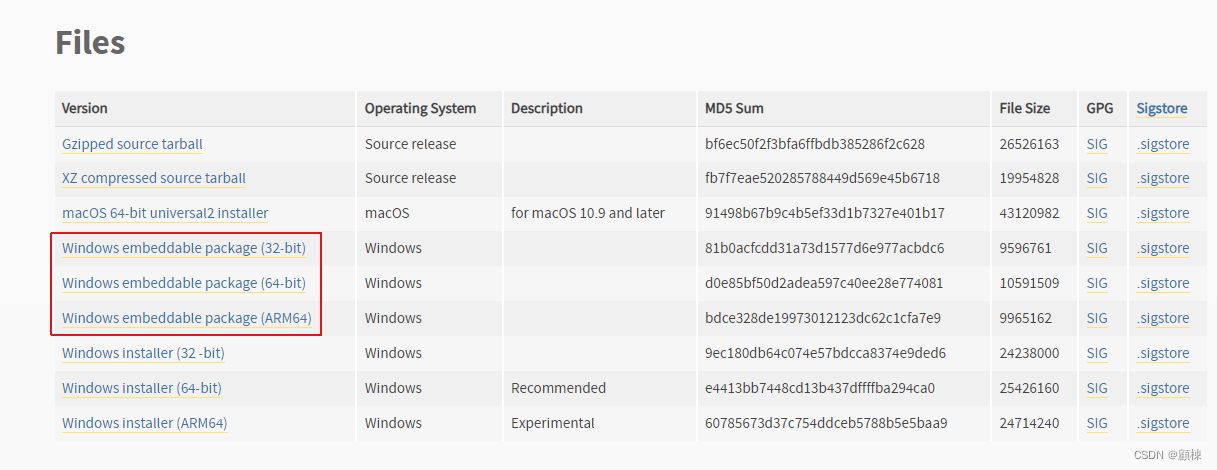Download Windows embeddable package (32-bit)
The height and width of the screenshot is (470, 1217).
[x=184, y=248]
